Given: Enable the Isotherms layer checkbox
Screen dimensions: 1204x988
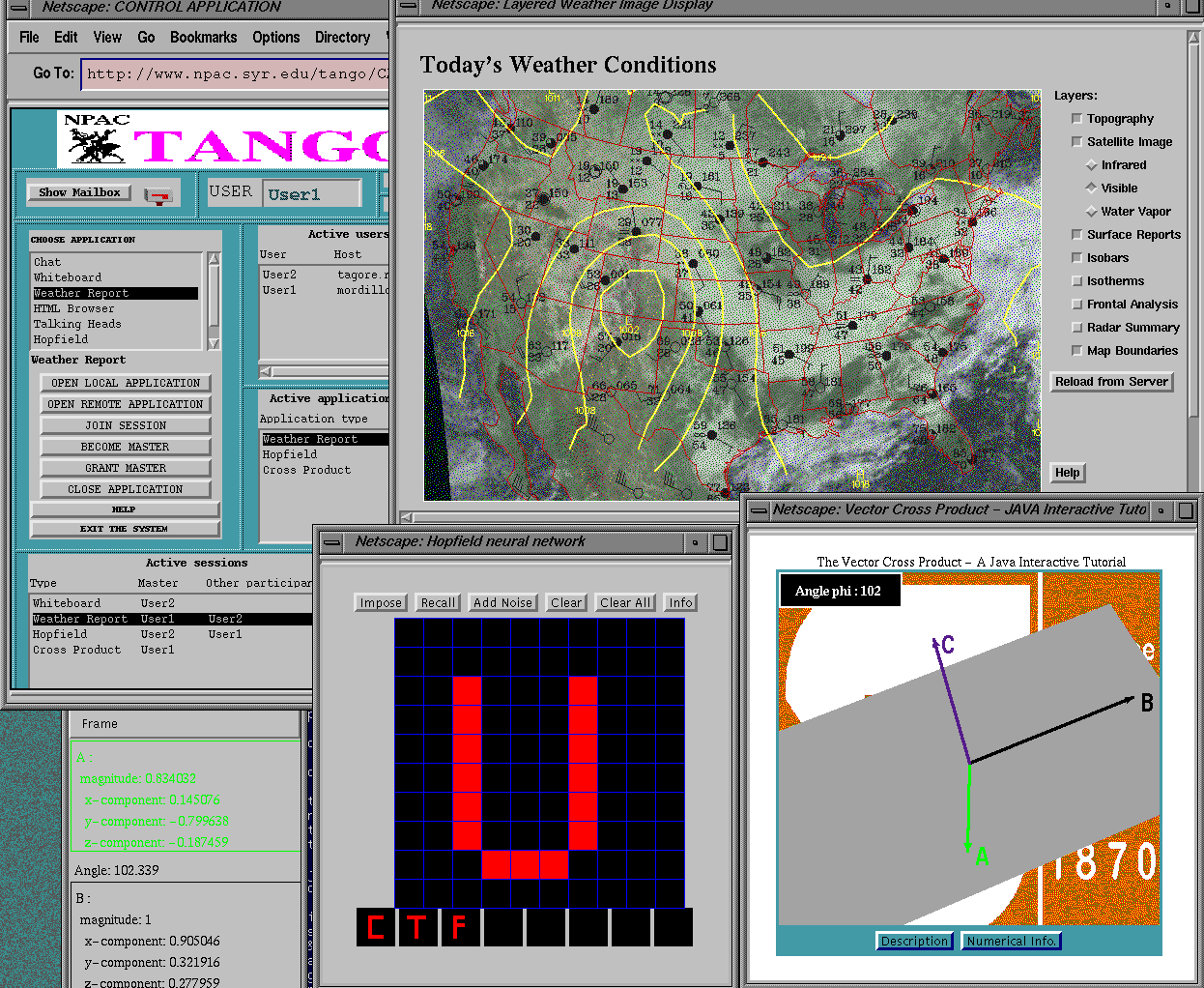Looking at the screenshot, I should (1076, 281).
